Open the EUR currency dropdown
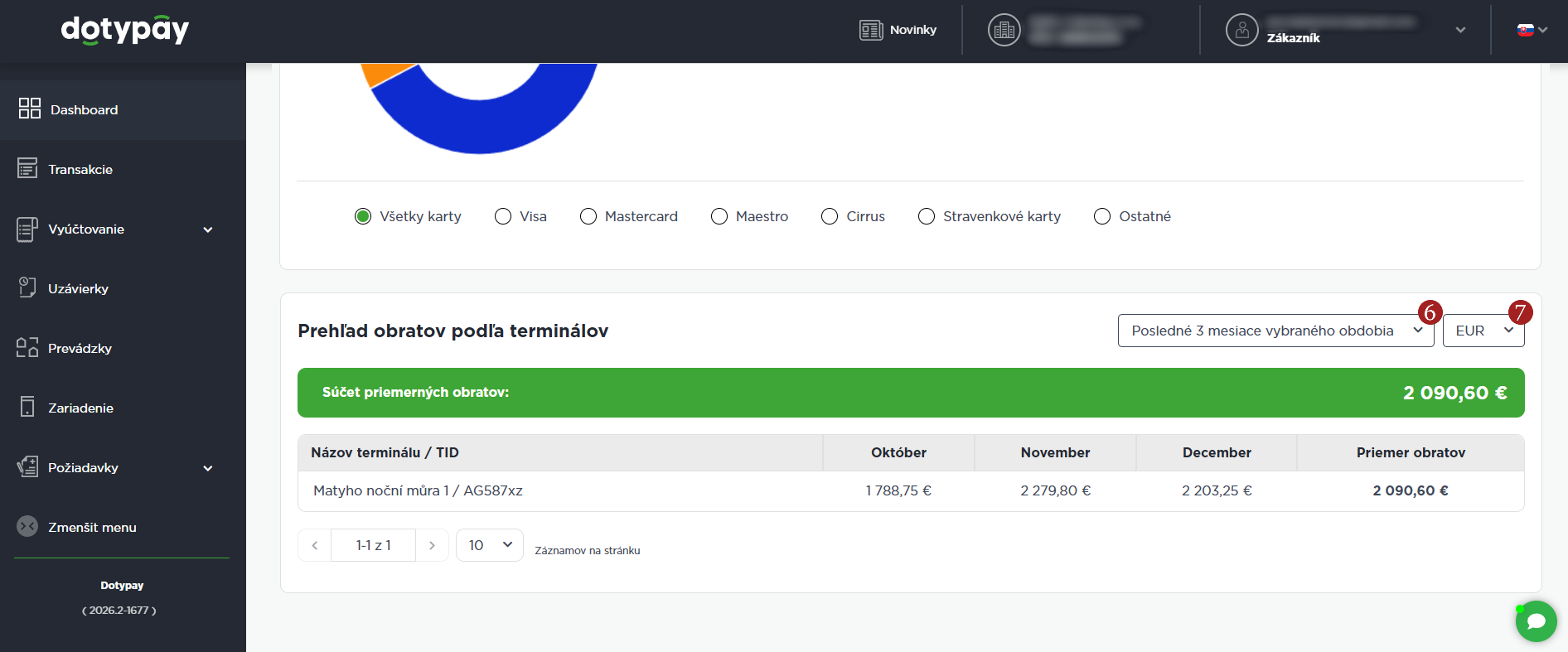This screenshot has height=652, width=1568. pyautogui.click(x=1483, y=331)
